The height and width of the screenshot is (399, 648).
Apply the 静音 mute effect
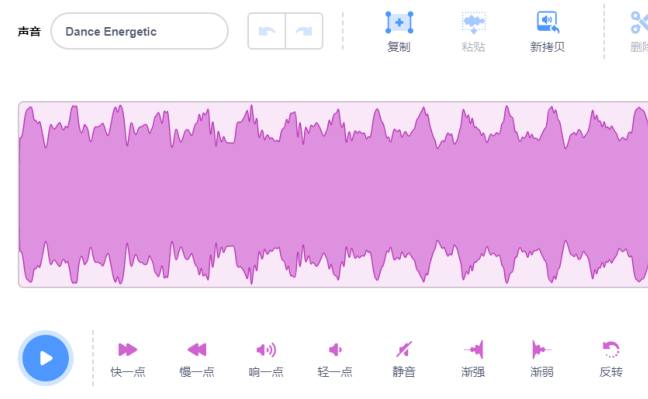tap(404, 349)
